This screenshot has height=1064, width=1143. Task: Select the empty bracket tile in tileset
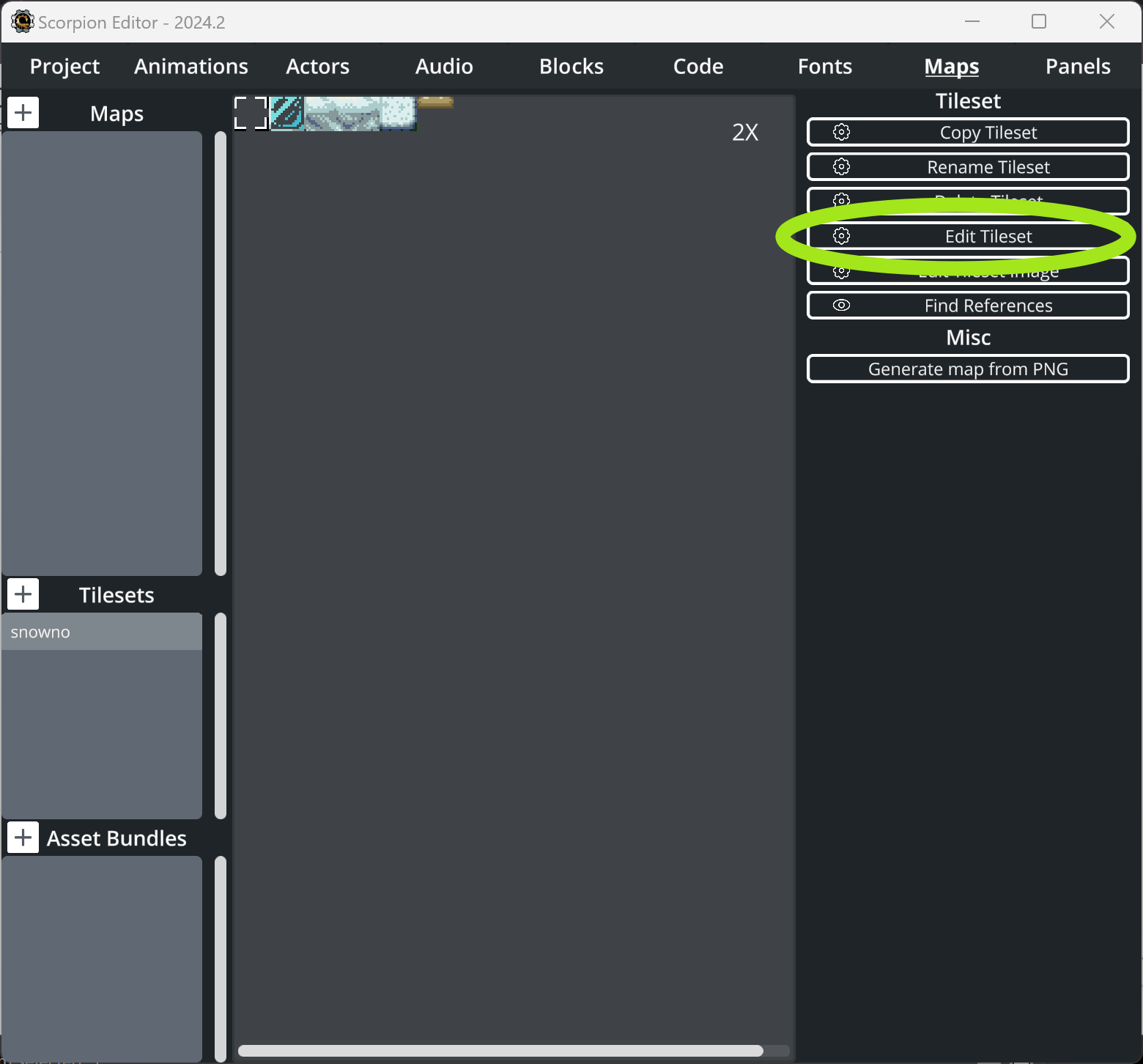(251, 113)
